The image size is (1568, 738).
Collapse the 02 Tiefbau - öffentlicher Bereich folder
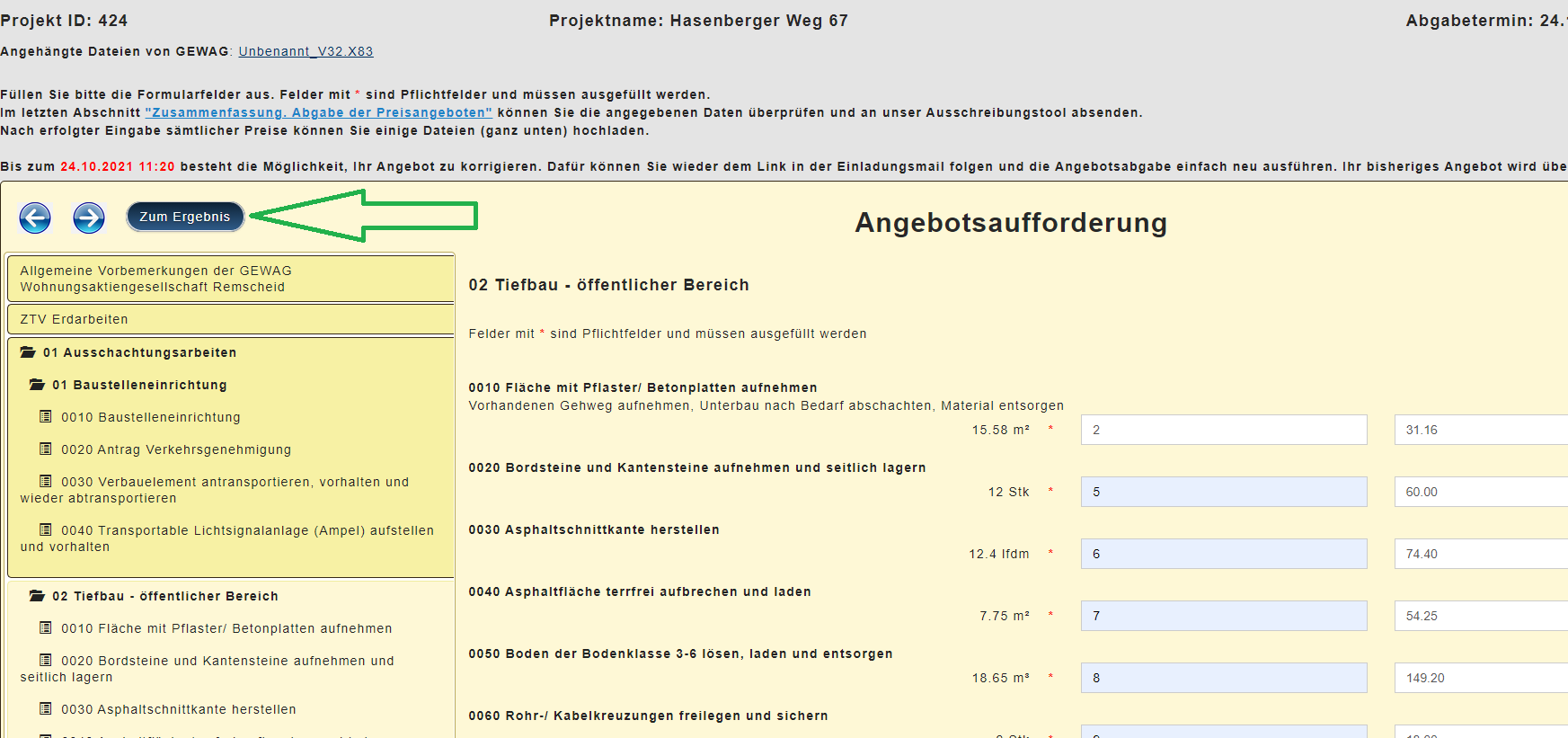37,596
